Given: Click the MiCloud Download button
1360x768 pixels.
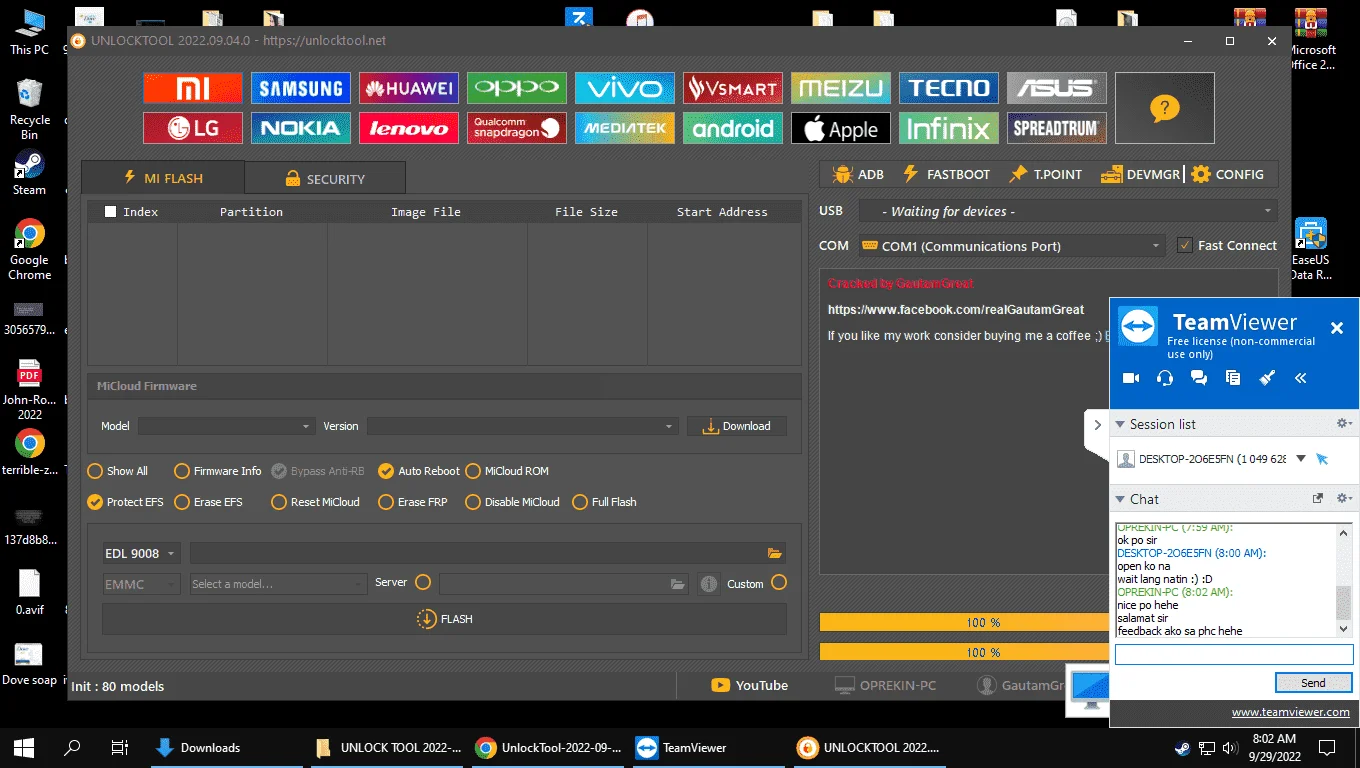Looking at the screenshot, I should tap(737, 426).
